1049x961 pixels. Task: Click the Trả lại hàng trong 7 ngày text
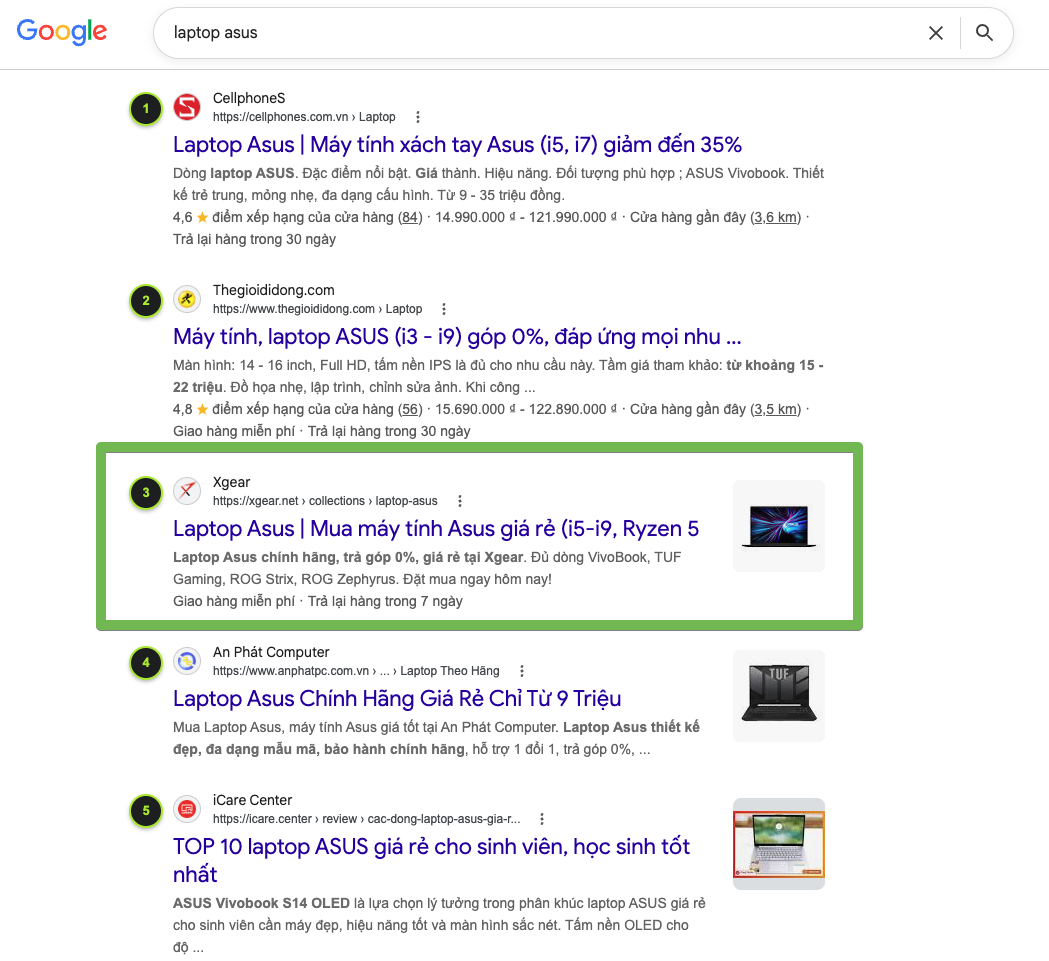click(x=385, y=602)
